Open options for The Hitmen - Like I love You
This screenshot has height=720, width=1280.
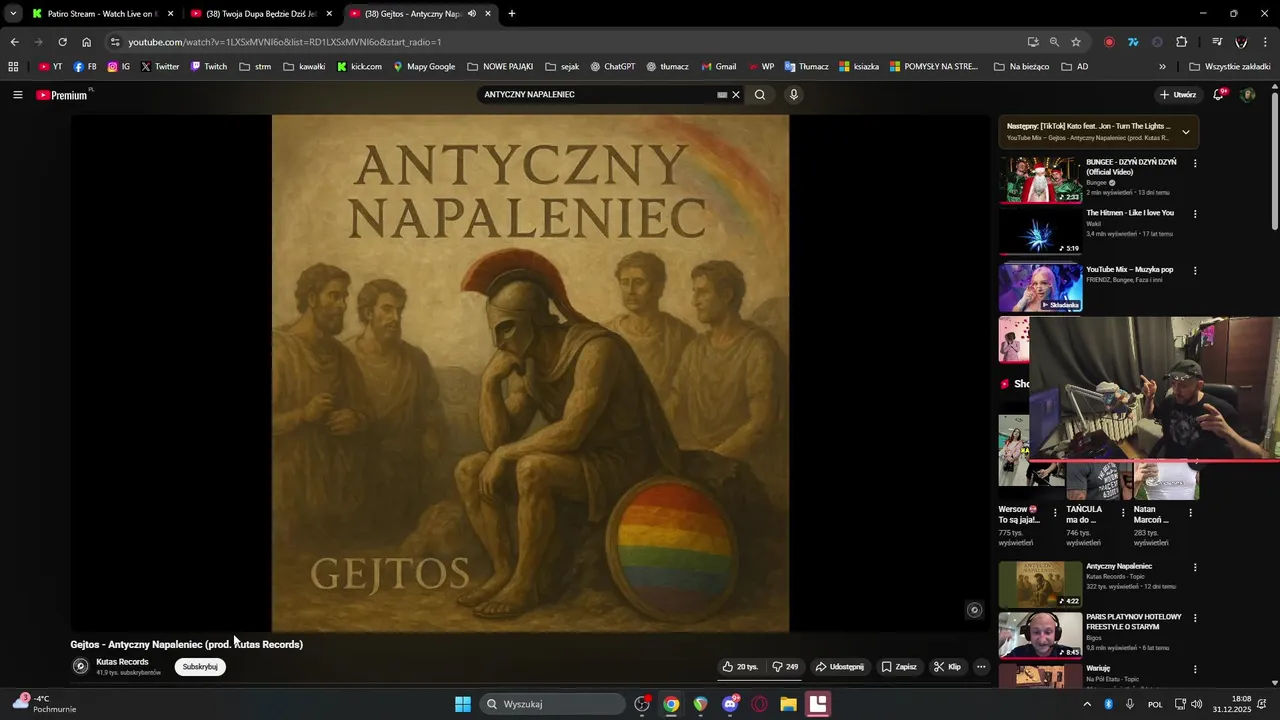[x=1195, y=214]
